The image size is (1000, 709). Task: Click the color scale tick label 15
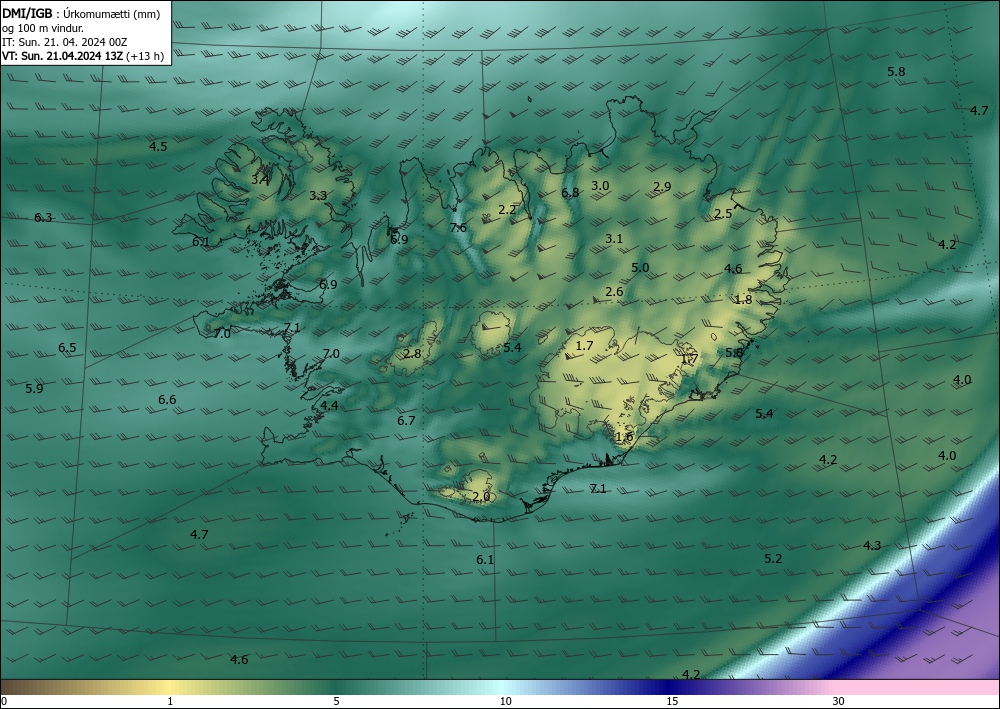coord(672,701)
